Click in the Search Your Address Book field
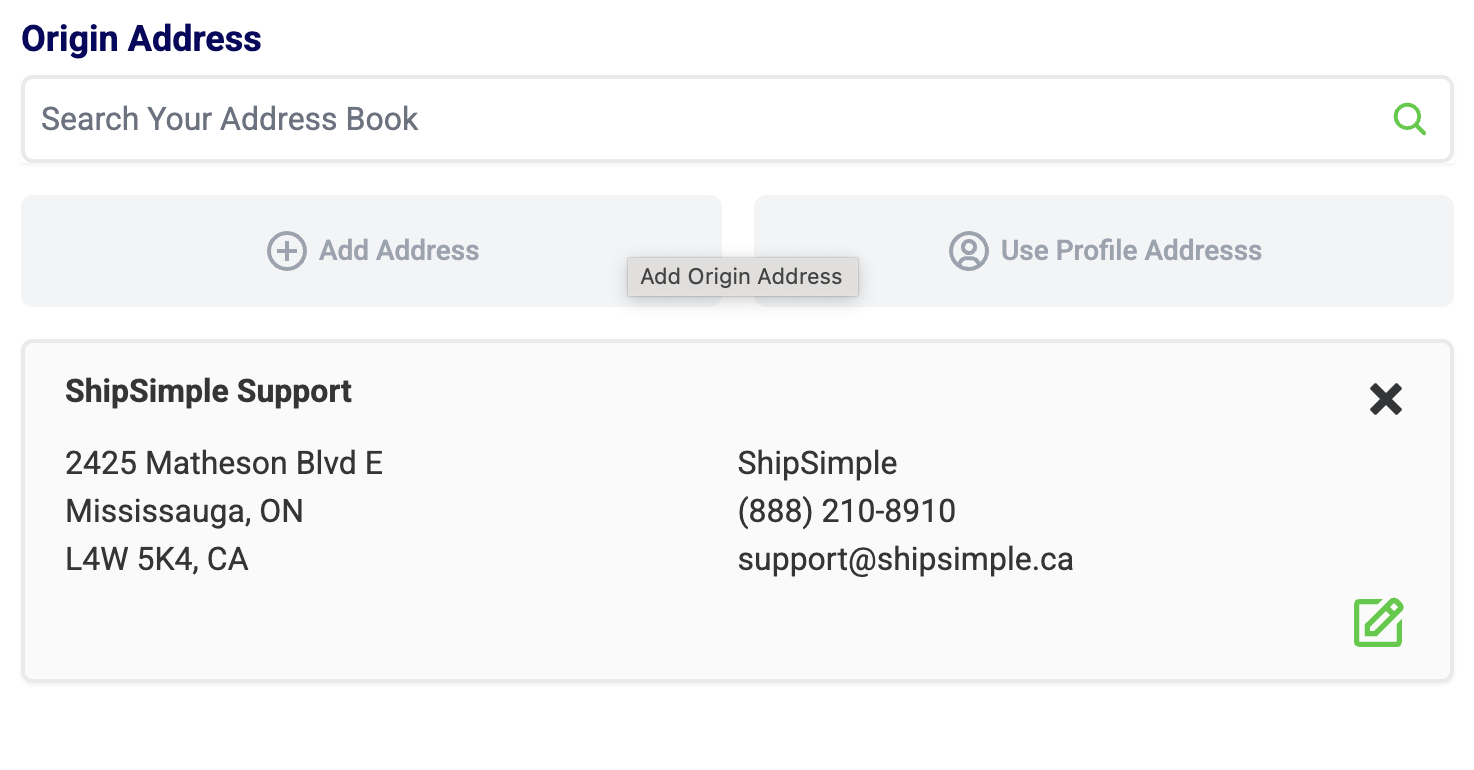Viewport: 1474px width, 770px height. [700, 119]
